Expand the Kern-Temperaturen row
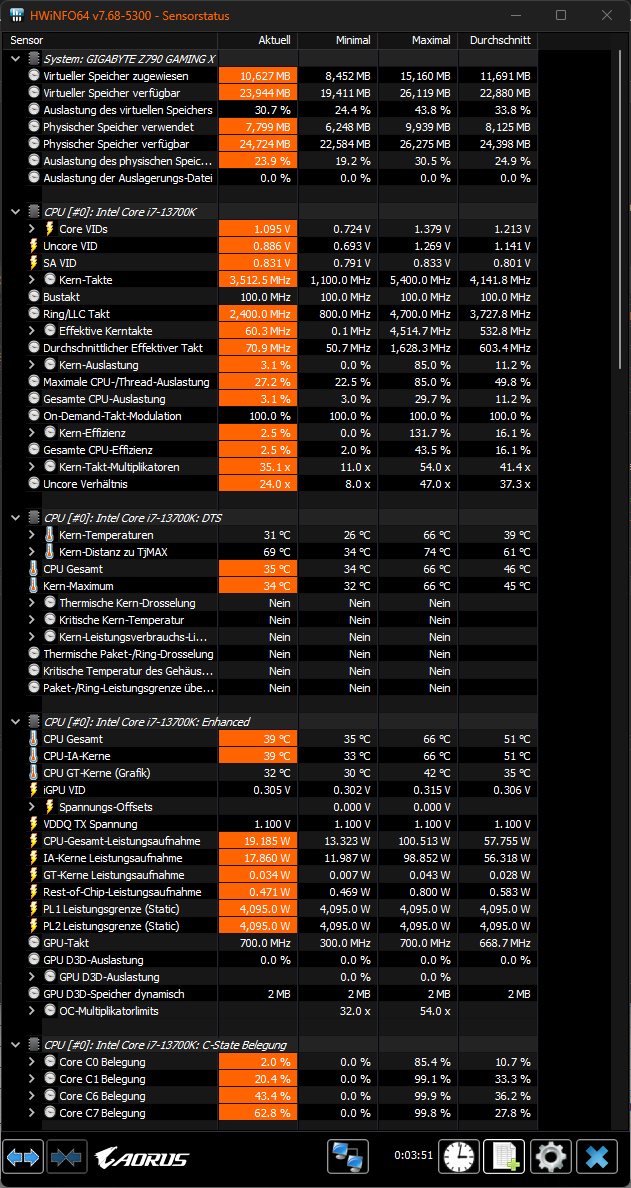631x1188 pixels. pyautogui.click(x=32, y=535)
